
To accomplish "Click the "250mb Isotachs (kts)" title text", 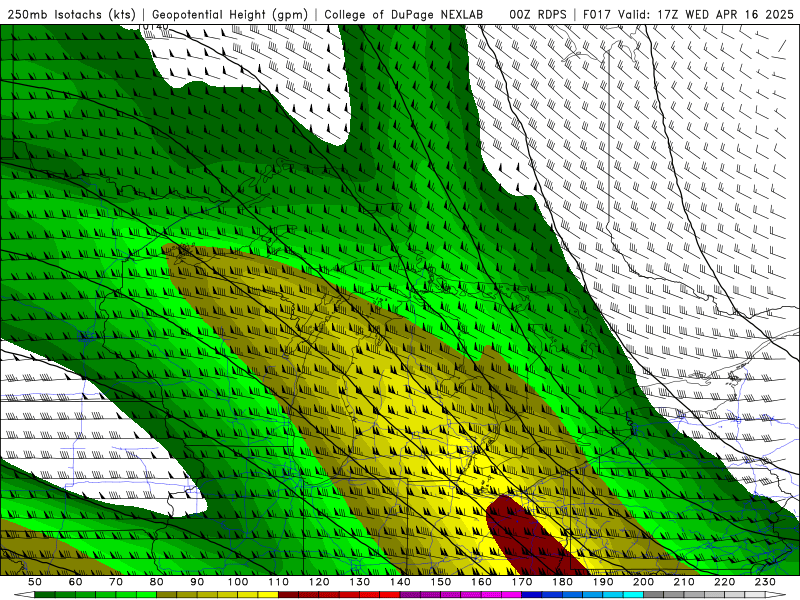I will [x=71, y=14].
